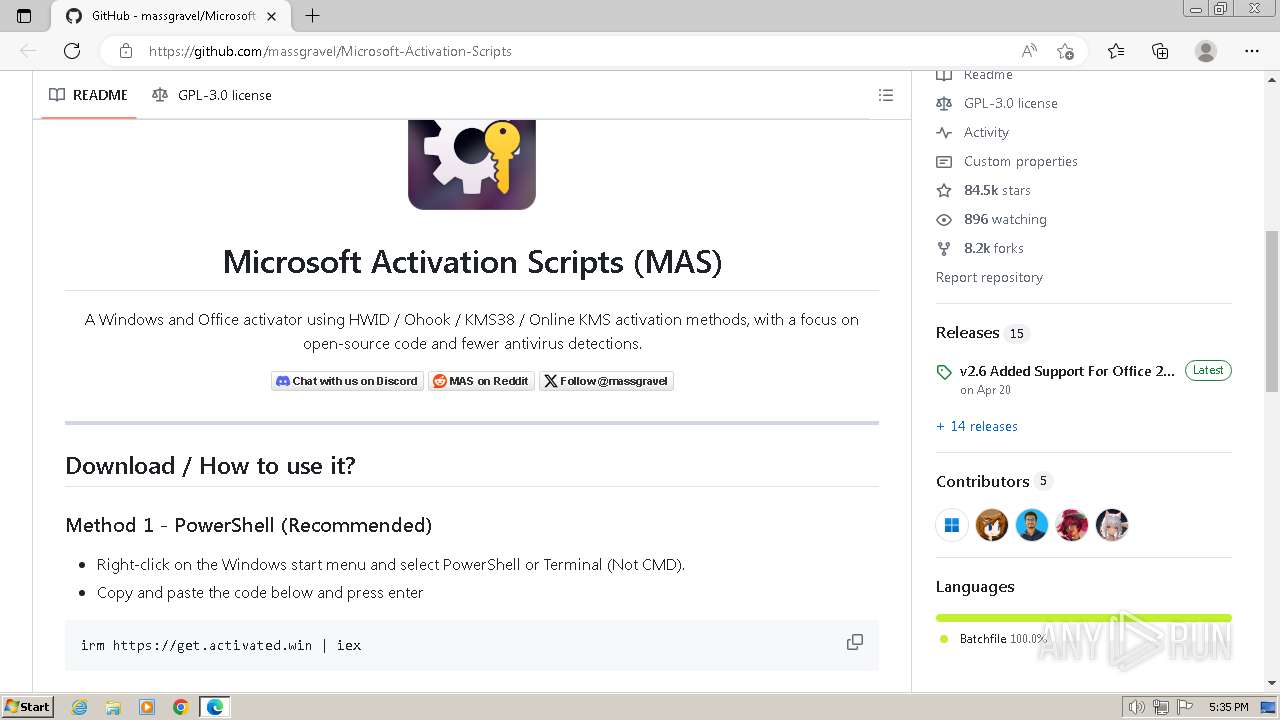Click the page vertical scrollbar thumb
This screenshot has height=720, width=1280.
[1272, 310]
